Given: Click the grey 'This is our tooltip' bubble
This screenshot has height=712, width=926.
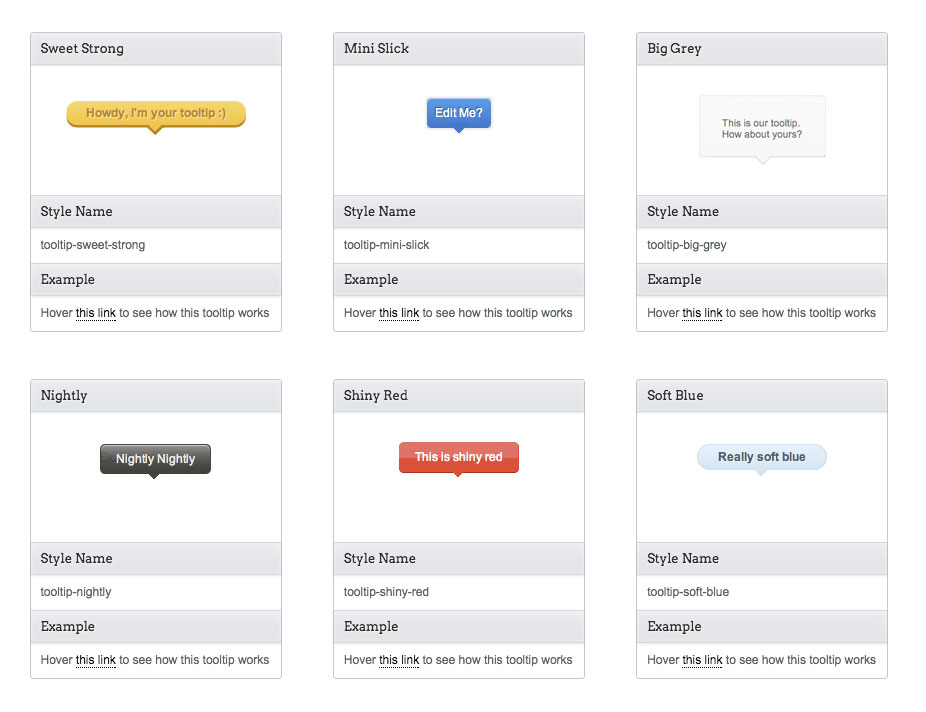Looking at the screenshot, I should [x=762, y=128].
